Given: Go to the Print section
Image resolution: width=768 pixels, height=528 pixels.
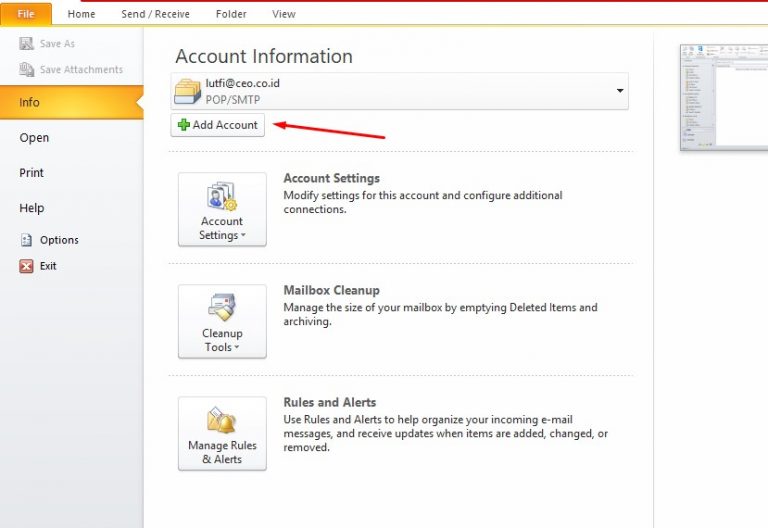Looking at the screenshot, I should [31, 172].
